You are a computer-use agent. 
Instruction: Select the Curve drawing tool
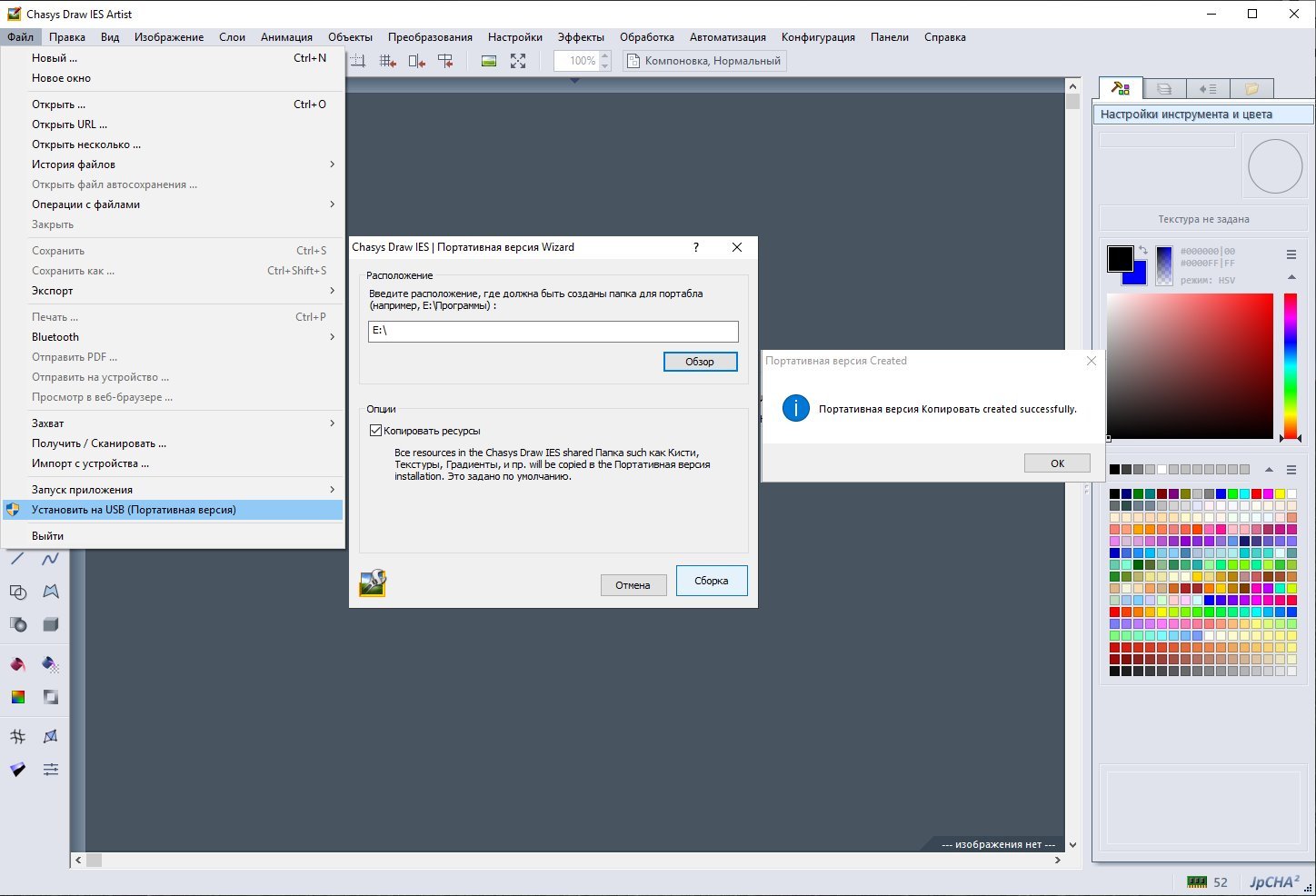pyautogui.click(x=51, y=558)
